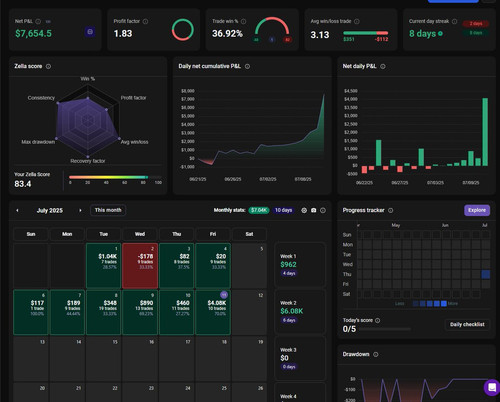This screenshot has width=500, height=402.
Task: Click the $351 average win value
Action: [x=349, y=39]
